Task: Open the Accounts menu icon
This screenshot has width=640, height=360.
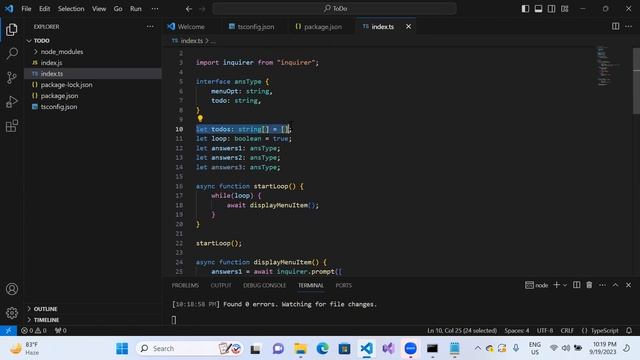Action: 12,289
